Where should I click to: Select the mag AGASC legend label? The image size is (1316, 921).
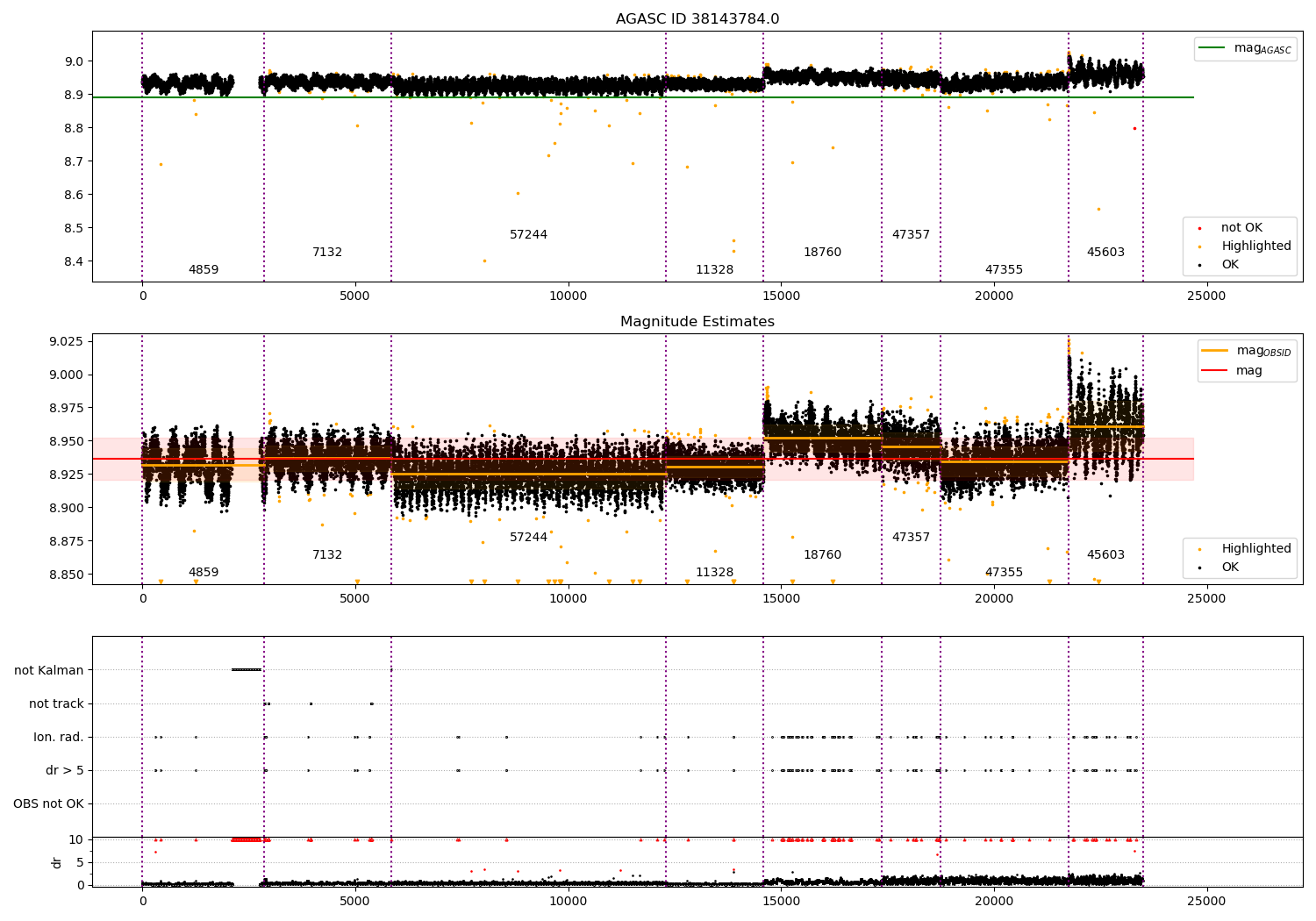click(x=1262, y=48)
